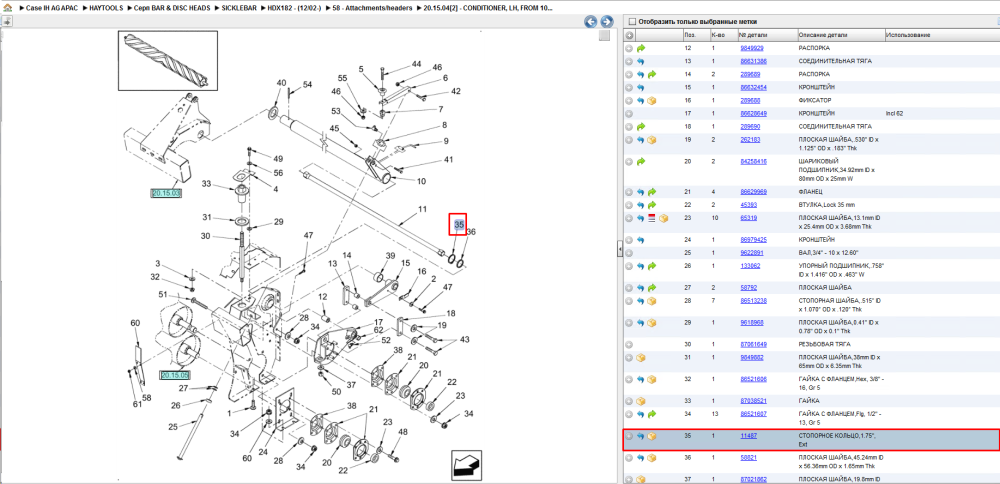Open part number 87061649 link
Viewport: 1000px width, 484px height.
pyautogui.click(x=753, y=344)
